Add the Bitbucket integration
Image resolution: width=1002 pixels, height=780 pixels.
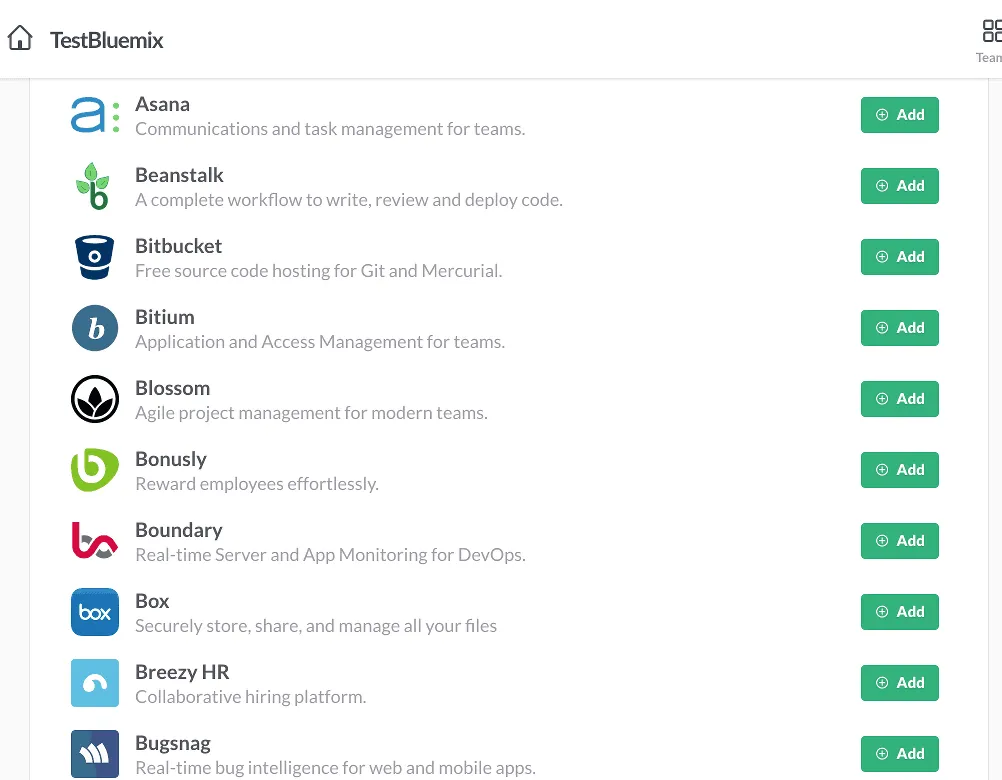click(899, 256)
